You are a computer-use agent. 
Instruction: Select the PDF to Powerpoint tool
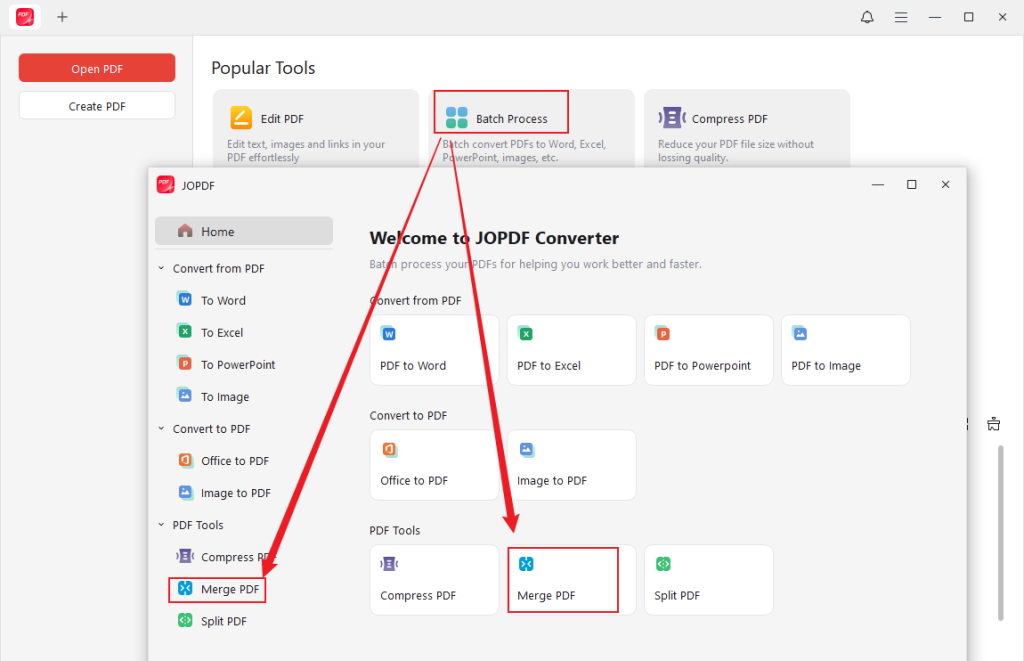pyautogui.click(x=708, y=350)
